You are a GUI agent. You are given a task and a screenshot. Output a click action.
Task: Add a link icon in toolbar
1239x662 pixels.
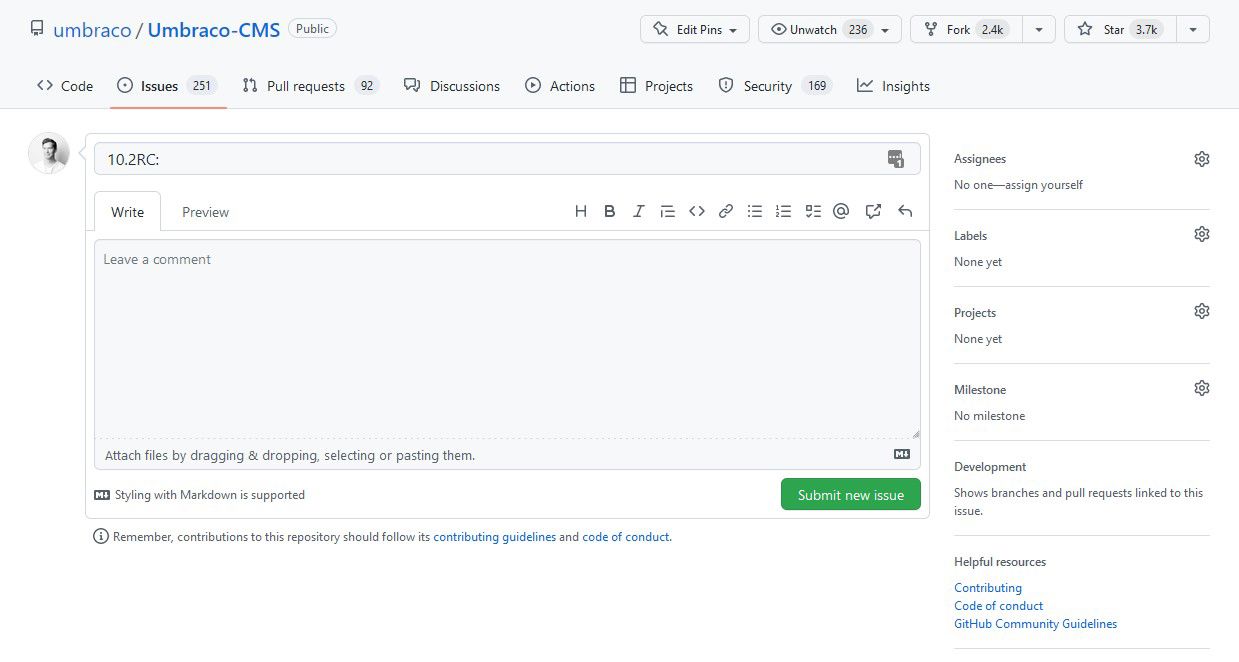coord(726,211)
